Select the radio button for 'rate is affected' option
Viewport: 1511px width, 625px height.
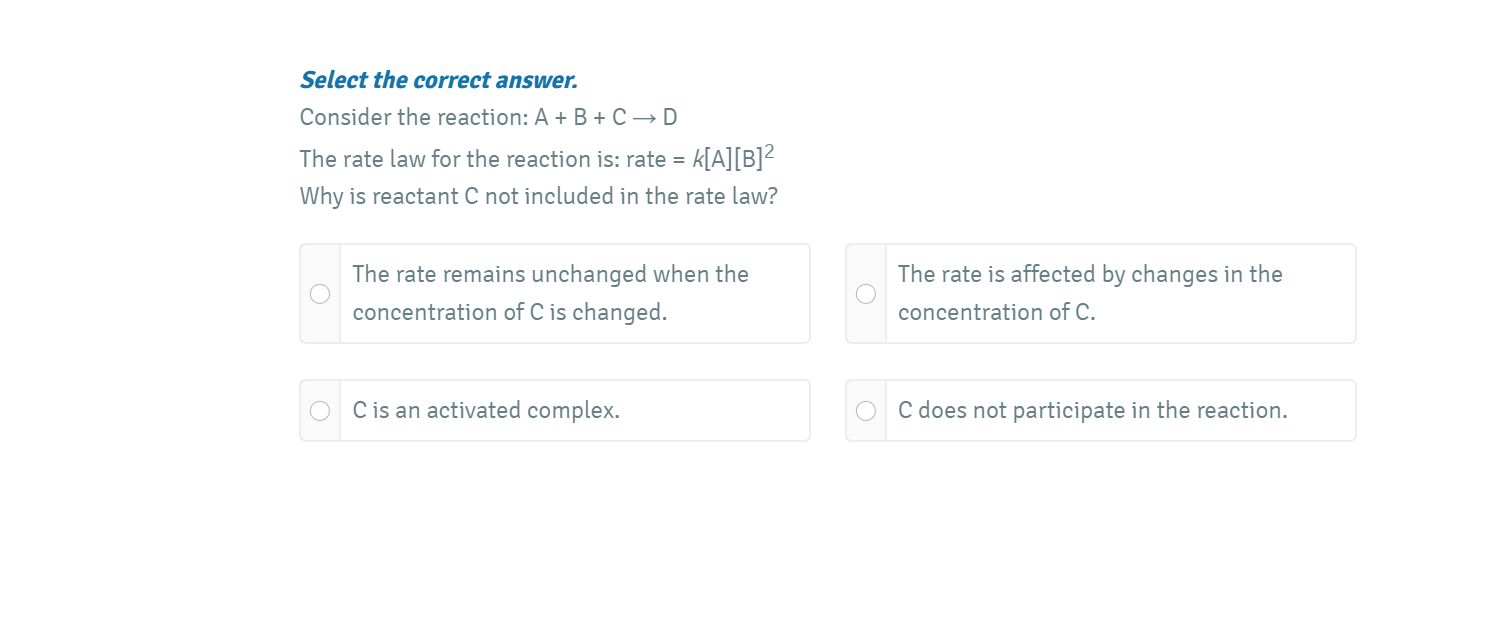tap(865, 293)
